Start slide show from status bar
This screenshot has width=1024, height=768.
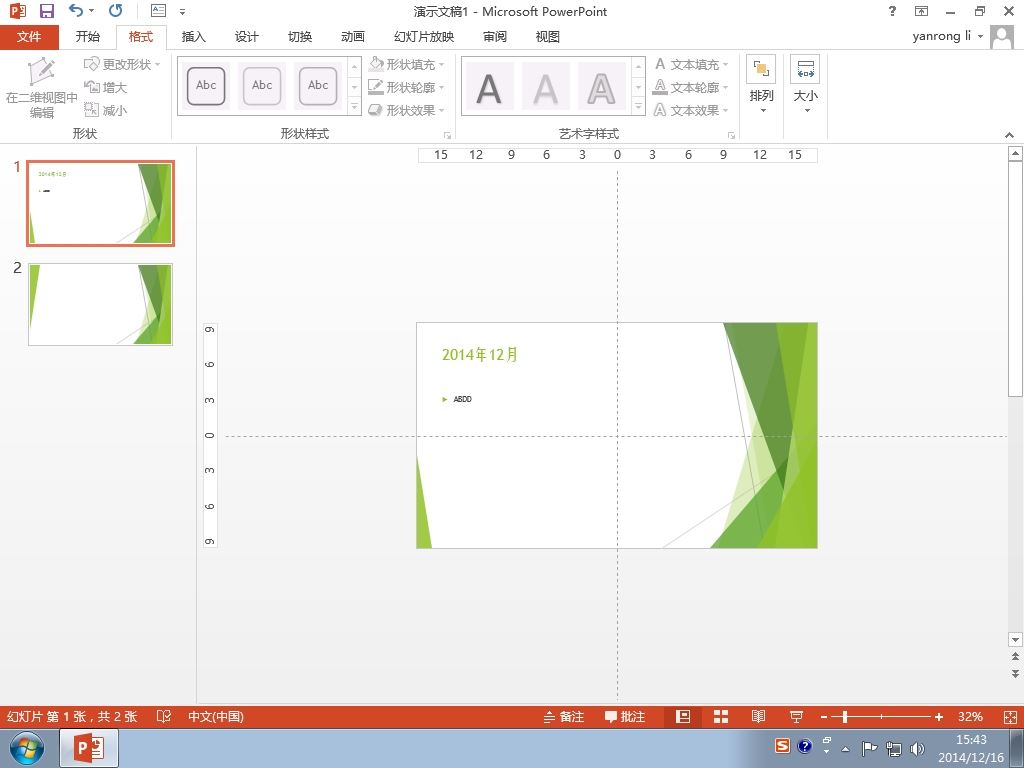click(796, 716)
